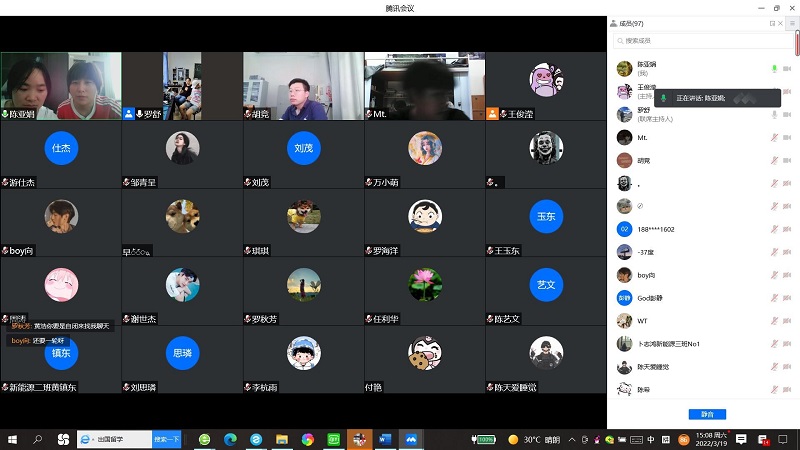Click the 搜索成员 search field
Image resolution: width=800 pixels, height=450 pixels.
click(x=700, y=41)
